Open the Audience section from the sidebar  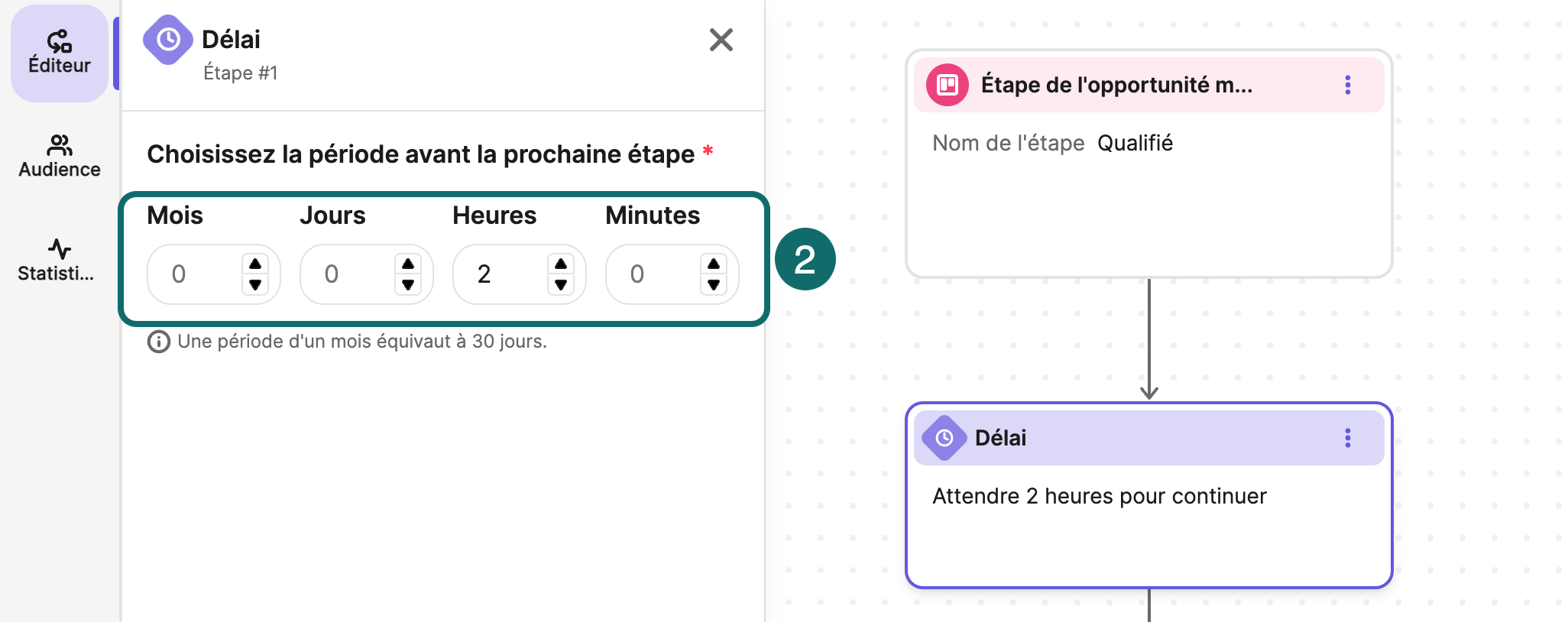tap(58, 155)
